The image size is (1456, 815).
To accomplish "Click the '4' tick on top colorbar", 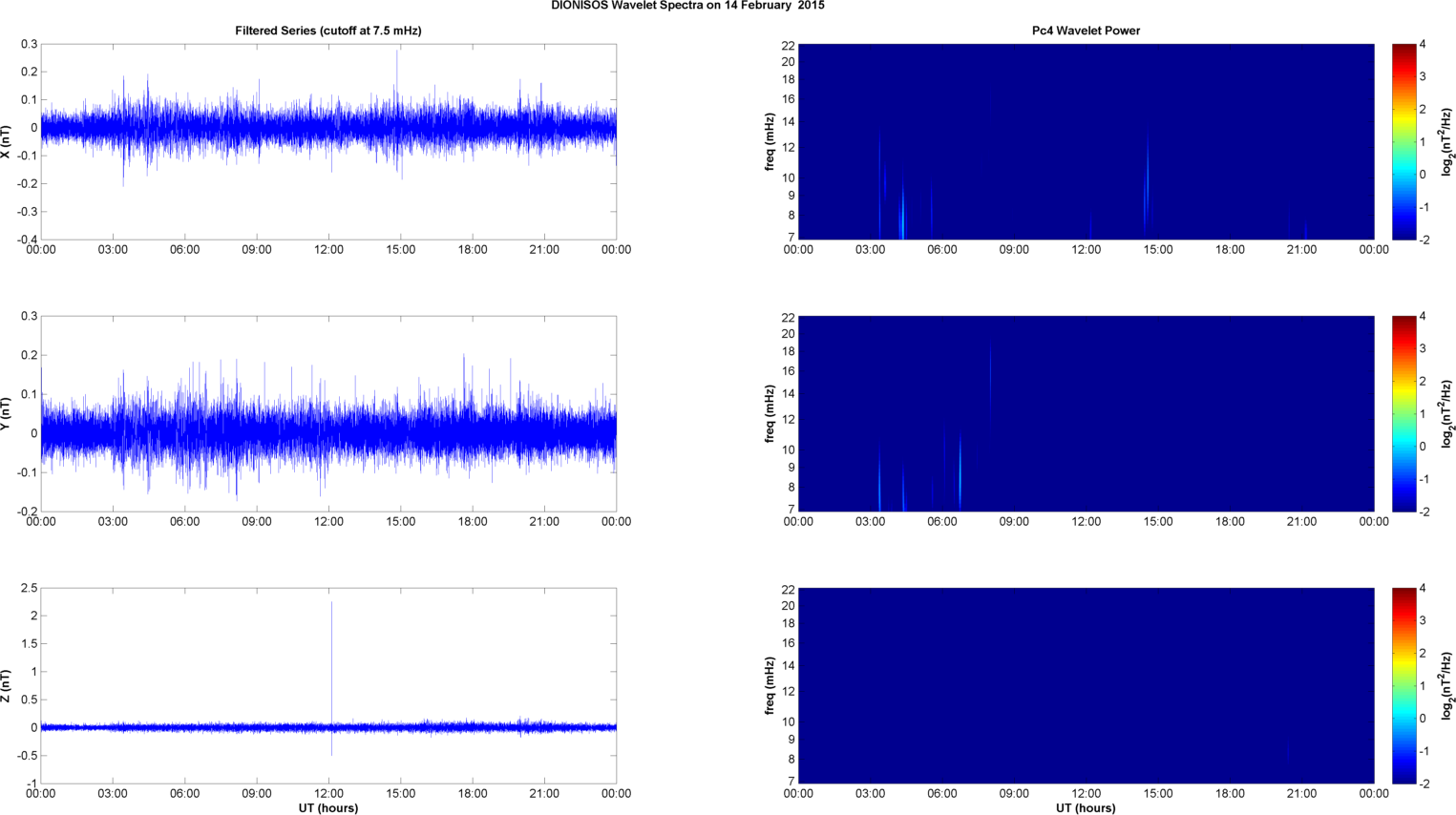I will [x=1423, y=45].
